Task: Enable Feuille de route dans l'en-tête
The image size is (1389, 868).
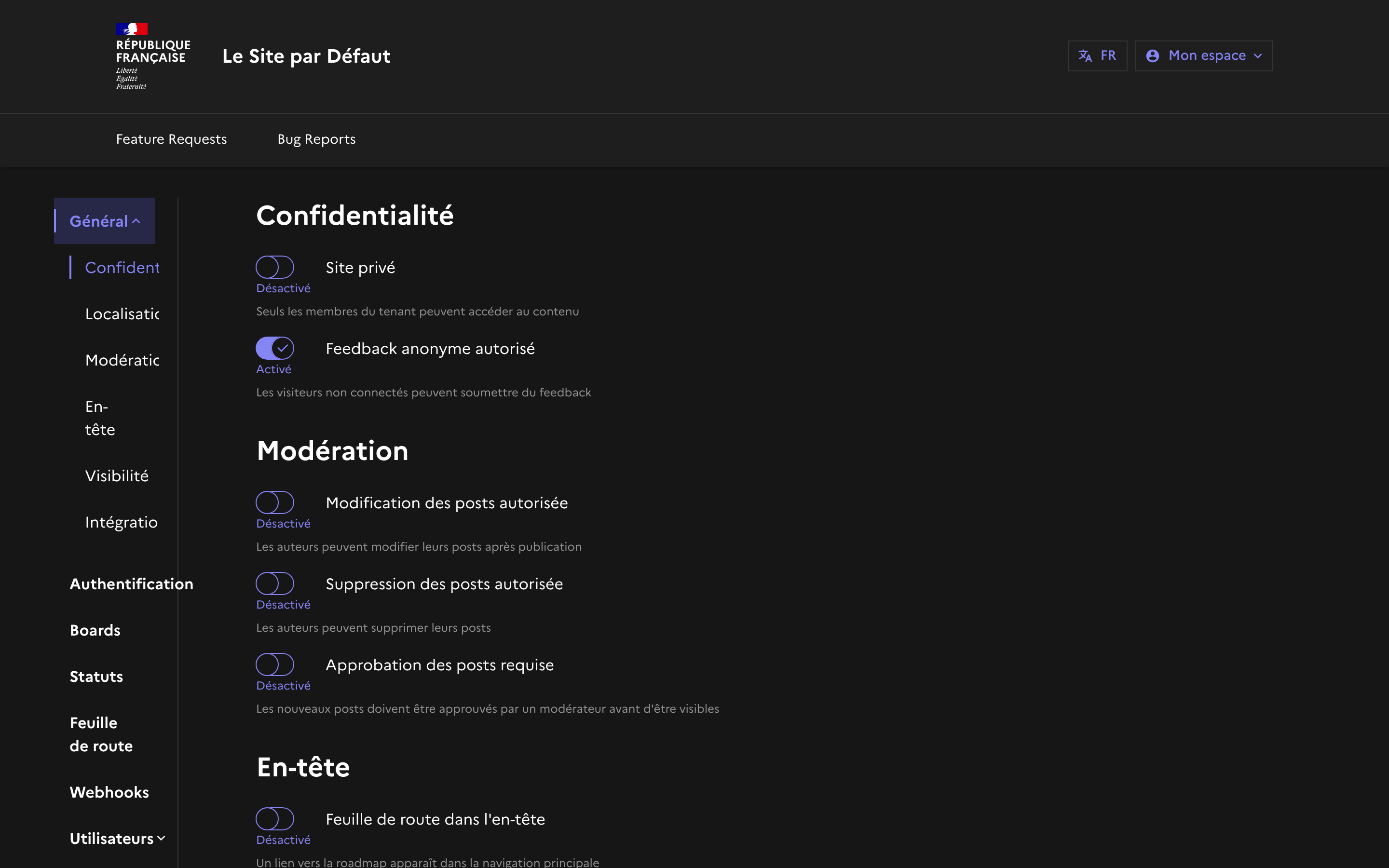Action: tap(275, 819)
